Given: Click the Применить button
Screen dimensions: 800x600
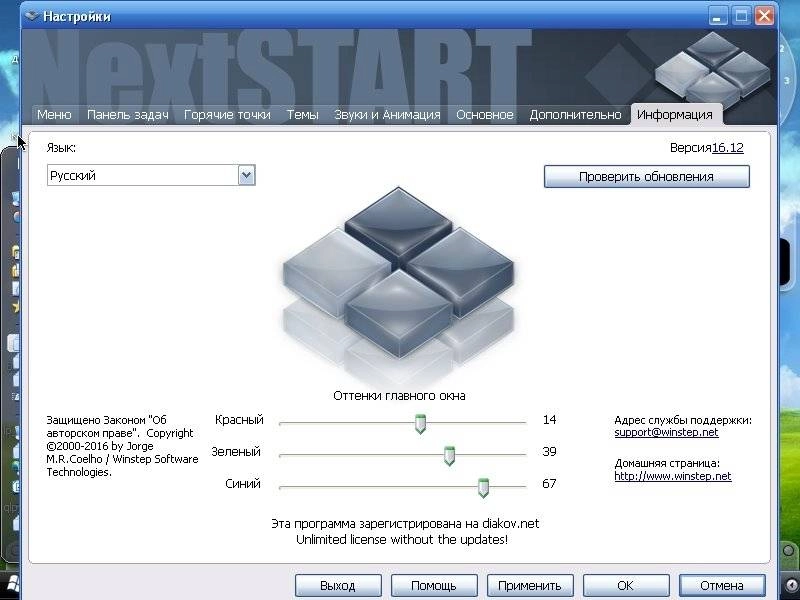Looking at the screenshot, I should pos(530,585).
